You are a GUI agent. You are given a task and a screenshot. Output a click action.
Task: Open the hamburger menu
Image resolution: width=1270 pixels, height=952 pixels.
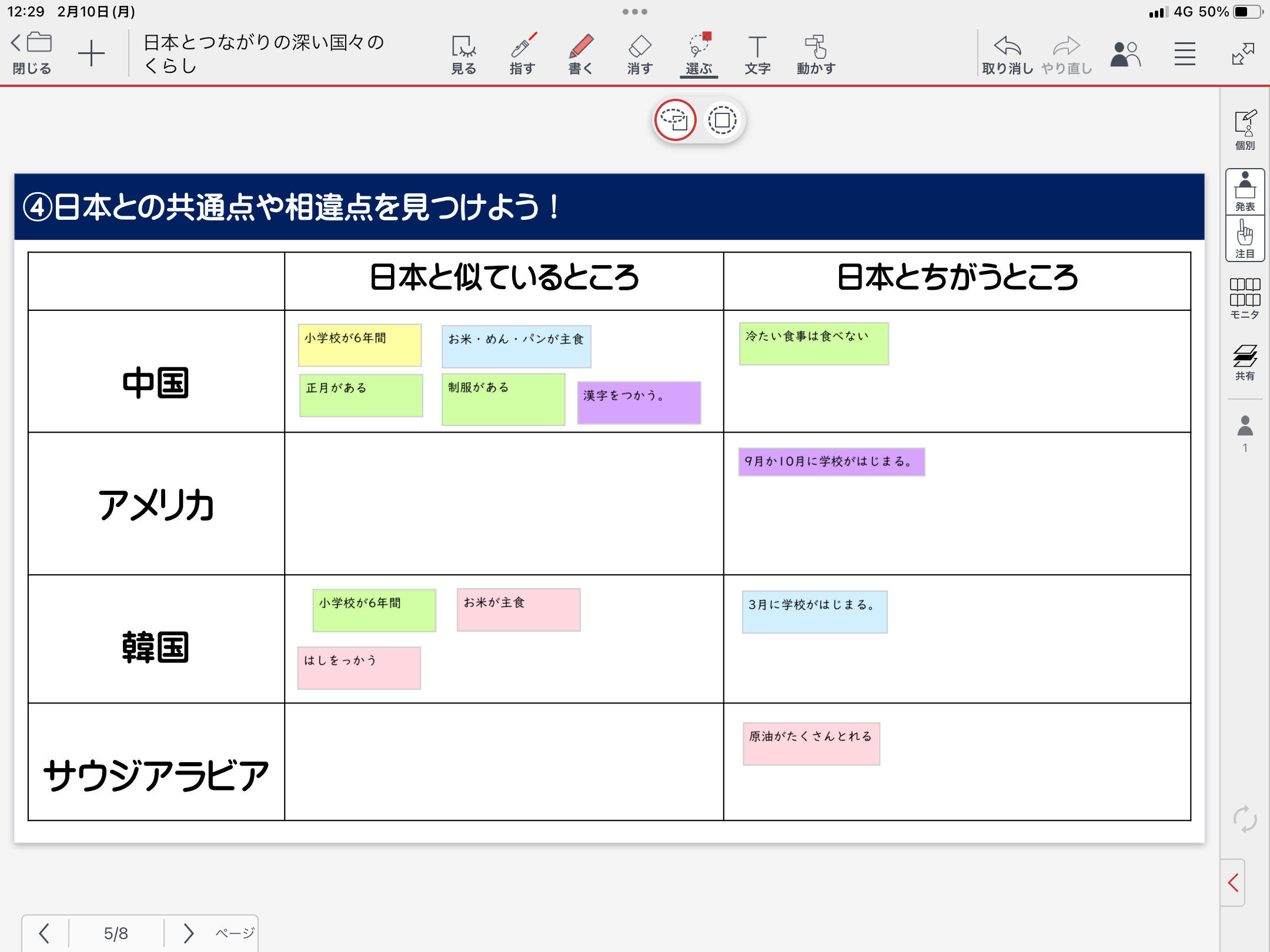(x=1185, y=54)
